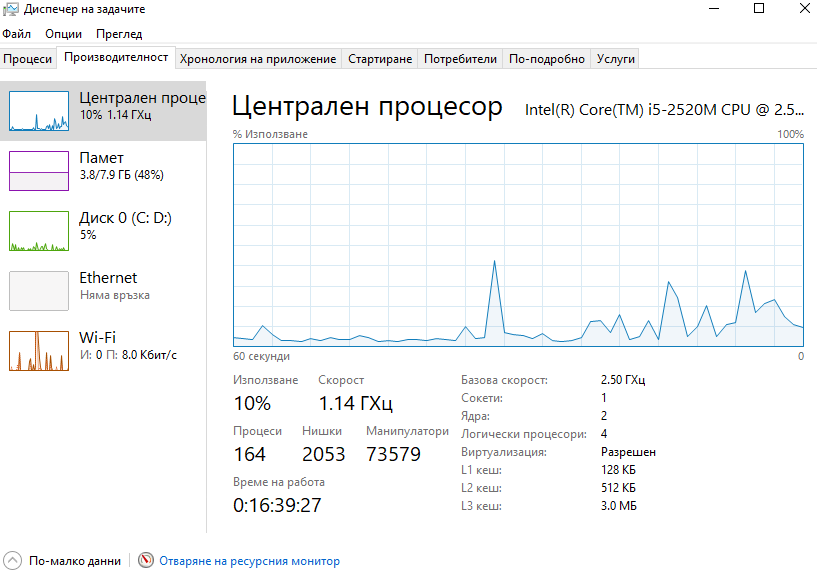The height and width of the screenshot is (575, 817).
Task: Minimize the Task Manager window
Action: [714, 9]
